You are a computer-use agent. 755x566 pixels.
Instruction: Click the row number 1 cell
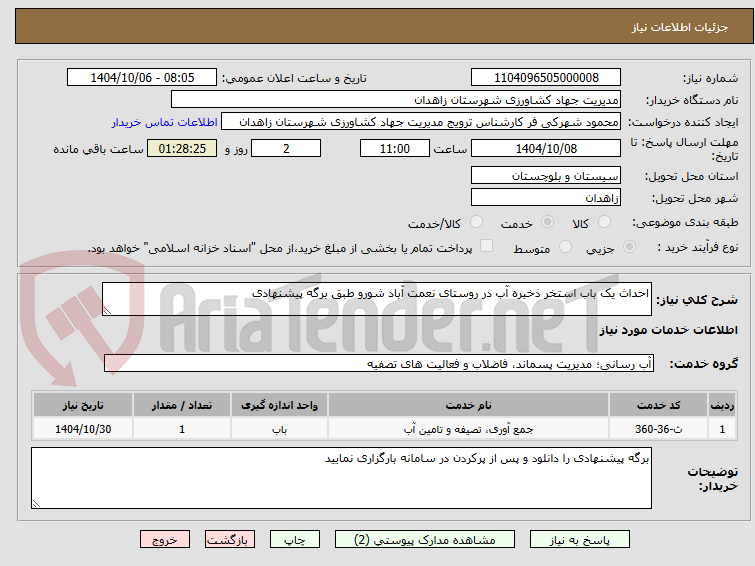pyautogui.click(x=722, y=429)
